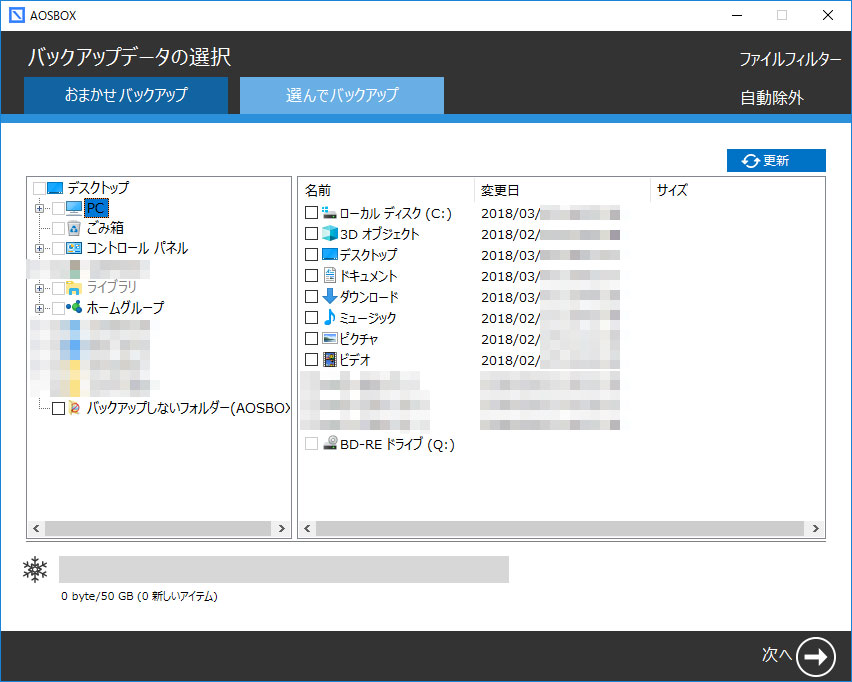The height and width of the screenshot is (682, 852).
Task: Select the ごみ箱 tree item label
Action: [105, 228]
